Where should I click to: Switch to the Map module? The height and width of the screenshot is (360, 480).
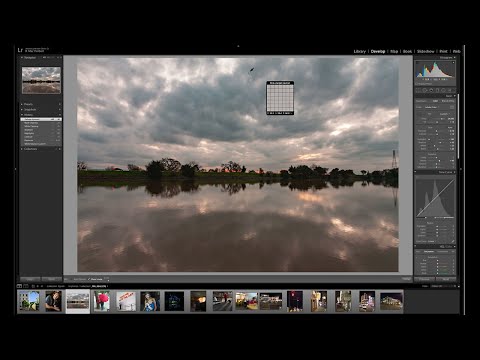pos(394,51)
